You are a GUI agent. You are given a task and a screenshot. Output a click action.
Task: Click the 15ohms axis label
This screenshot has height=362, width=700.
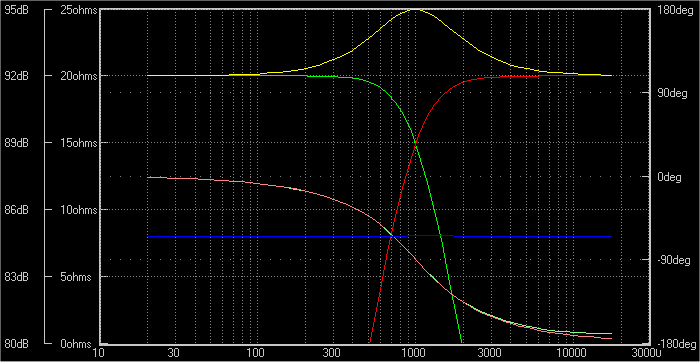point(78,143)
